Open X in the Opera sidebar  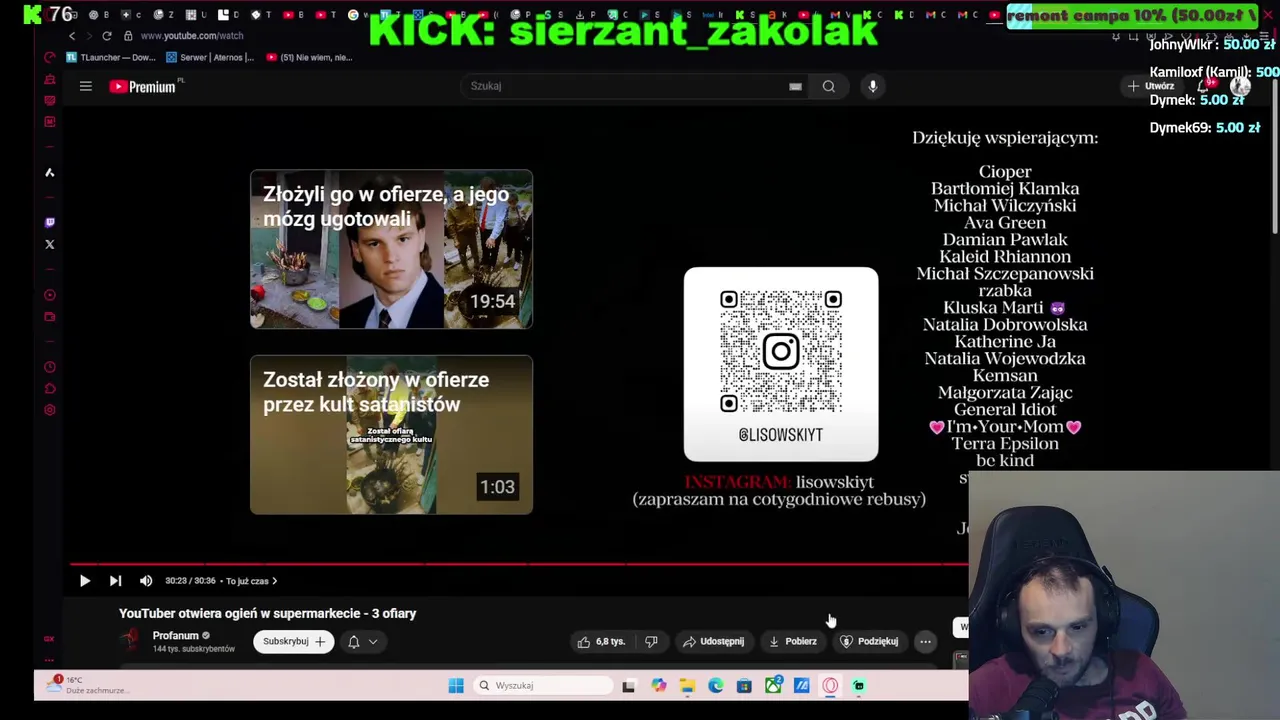pos(50,244)
